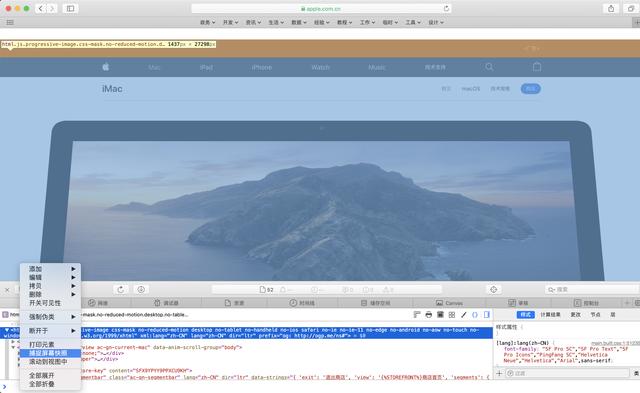Open the 计算结果 styles tab
The image size is (640, 393).
pyautogui.click(x=550, y=315)
